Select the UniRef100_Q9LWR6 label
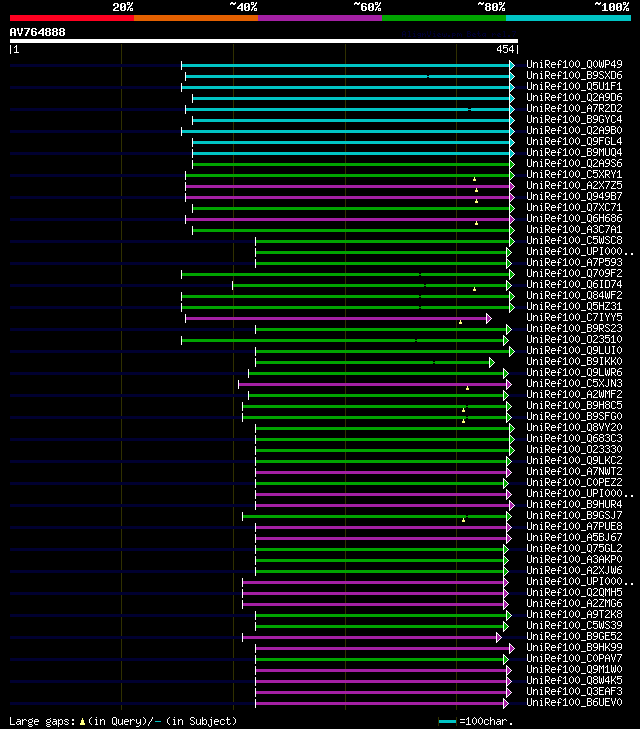The width and height of the screenshot is (640, 729). [574, 372]
